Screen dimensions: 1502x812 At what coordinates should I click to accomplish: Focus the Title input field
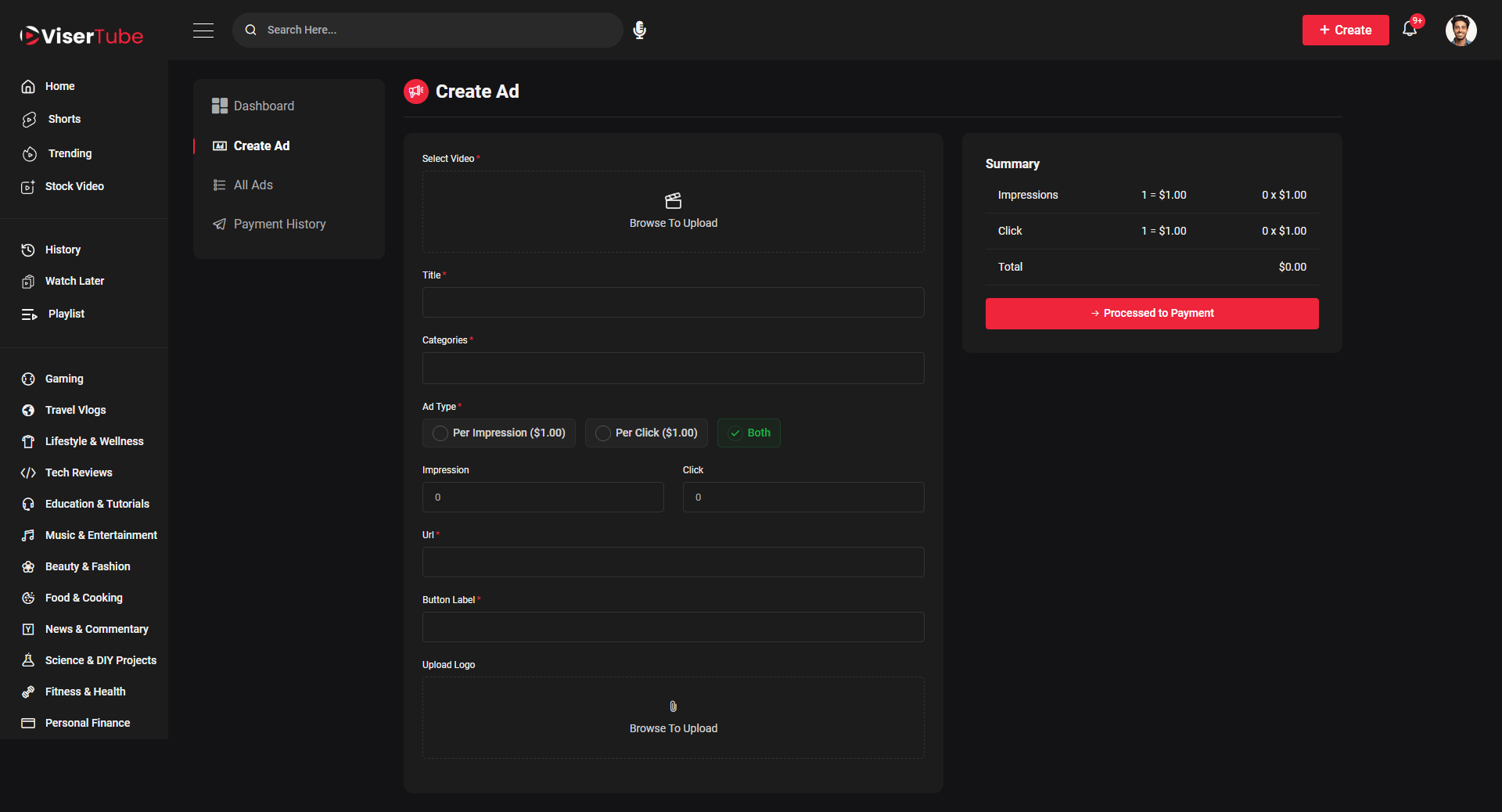(x=673, y=302)
